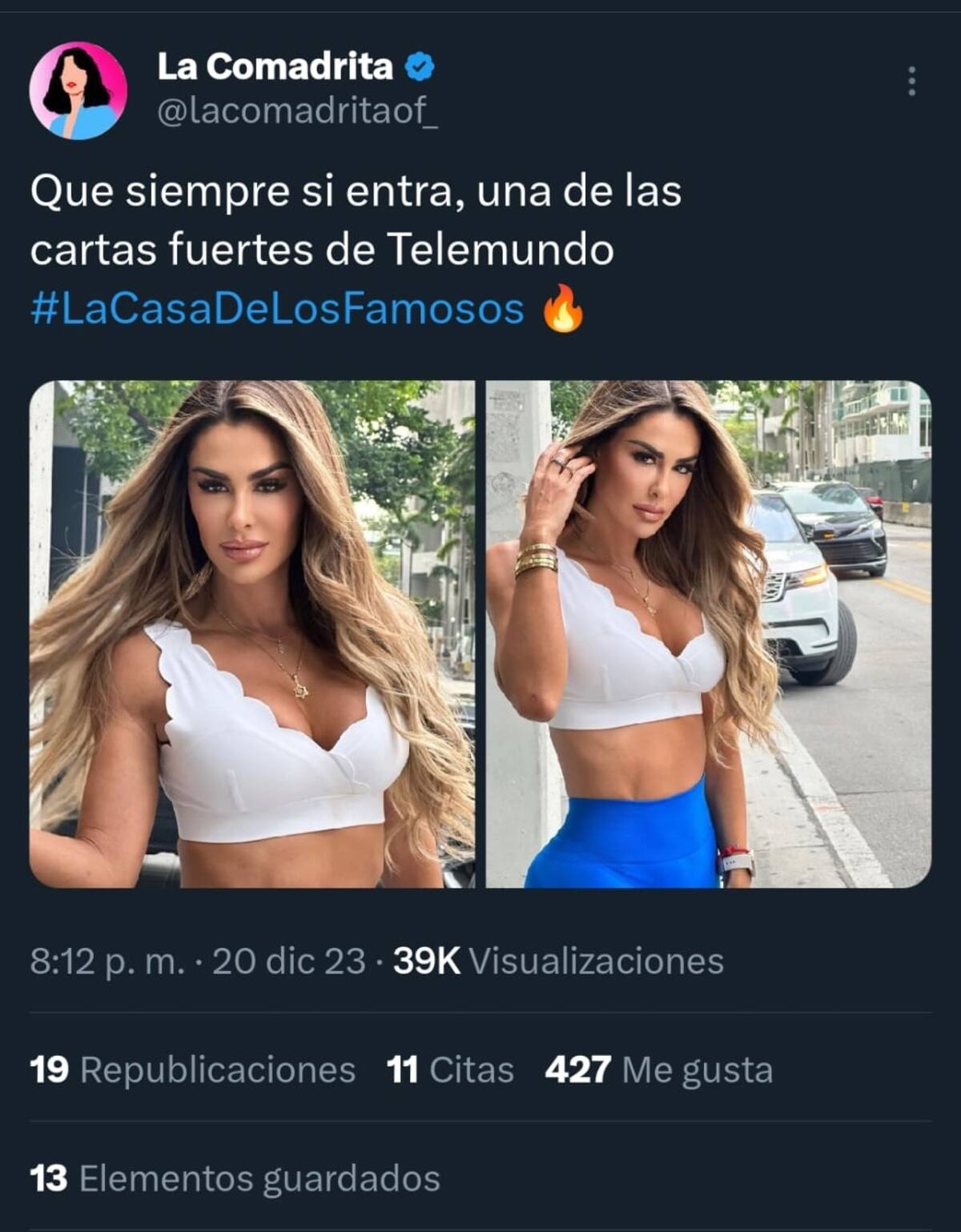View the 11 Citas list

(x=450, y=1069)
